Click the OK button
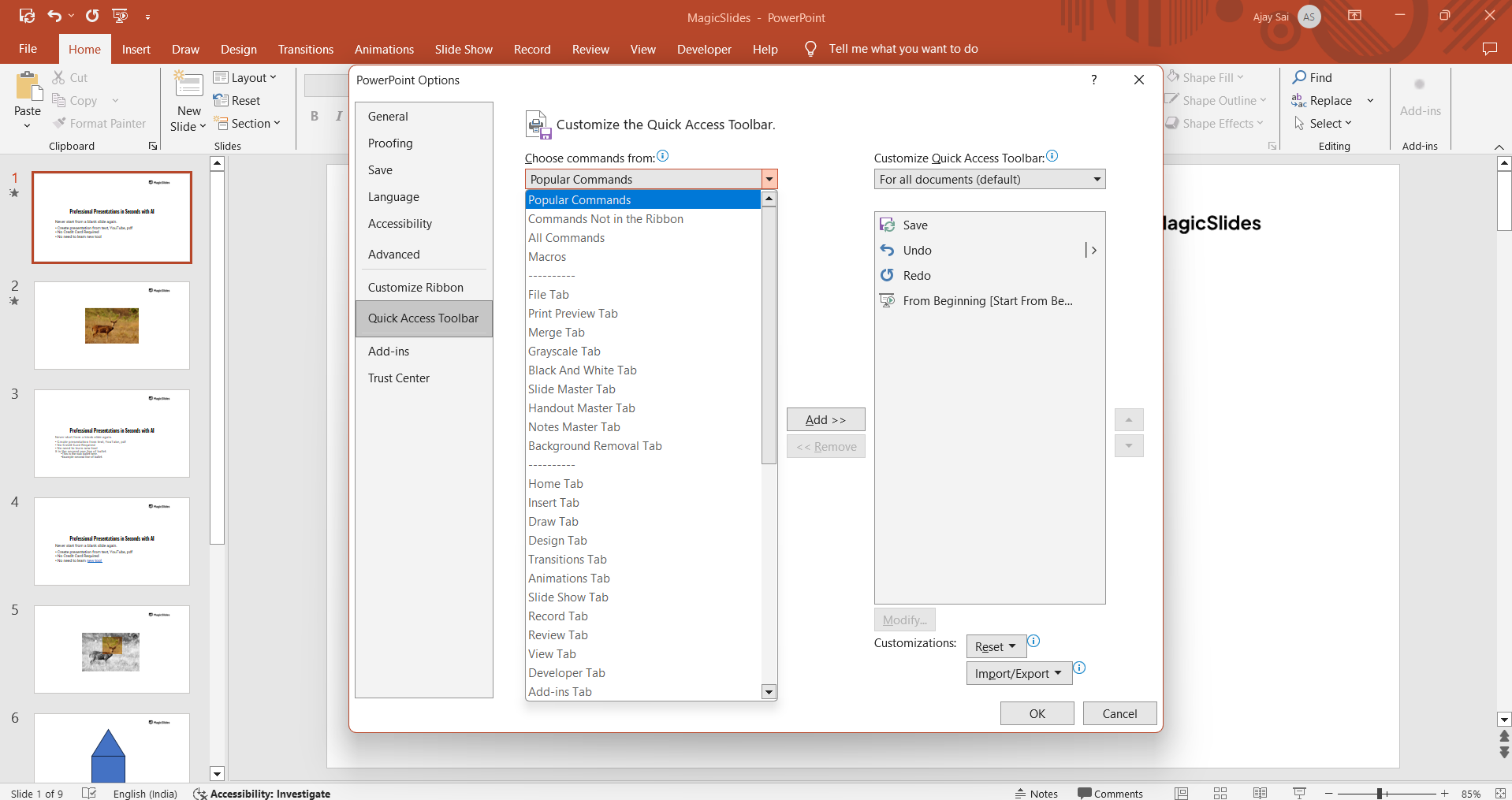Image resolution: width=1512 pixels, height=800 pixels. (x=1037, y=713)
